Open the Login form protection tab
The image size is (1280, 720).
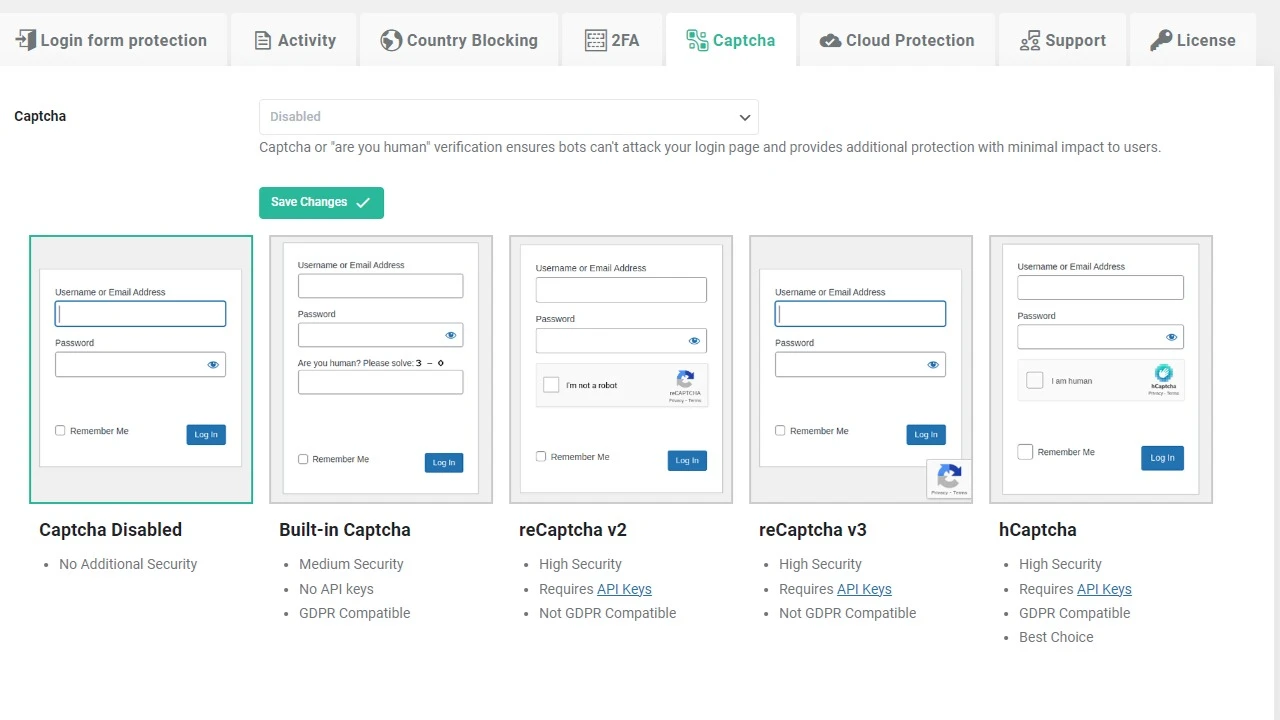112,40
